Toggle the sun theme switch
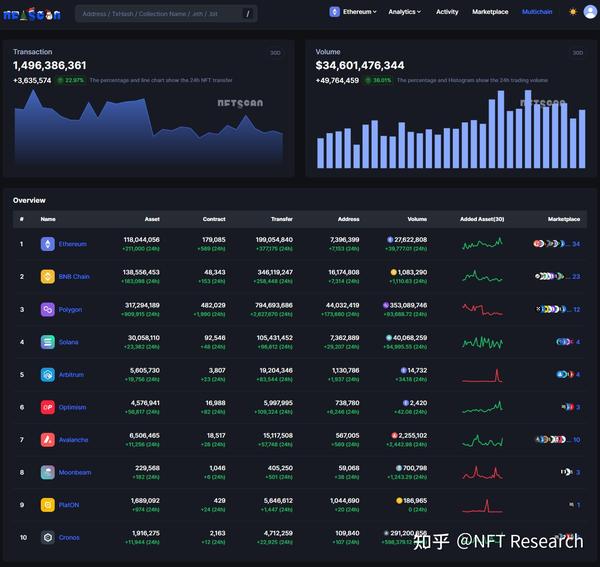This screenshot has height=567, width=600. click(573, 12)
